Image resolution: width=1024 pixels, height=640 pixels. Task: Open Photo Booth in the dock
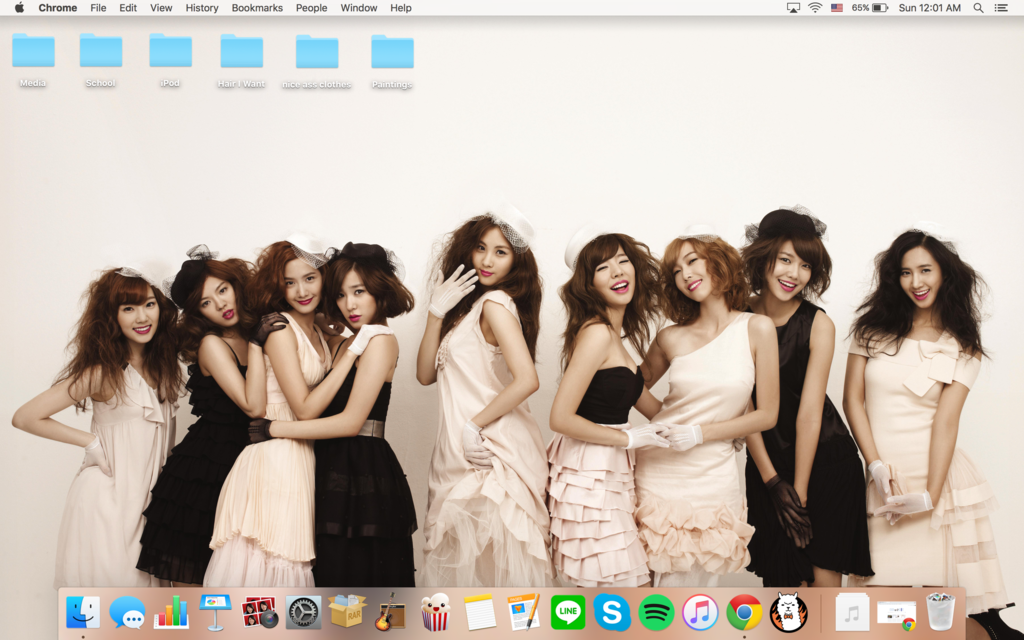[260, 611]
